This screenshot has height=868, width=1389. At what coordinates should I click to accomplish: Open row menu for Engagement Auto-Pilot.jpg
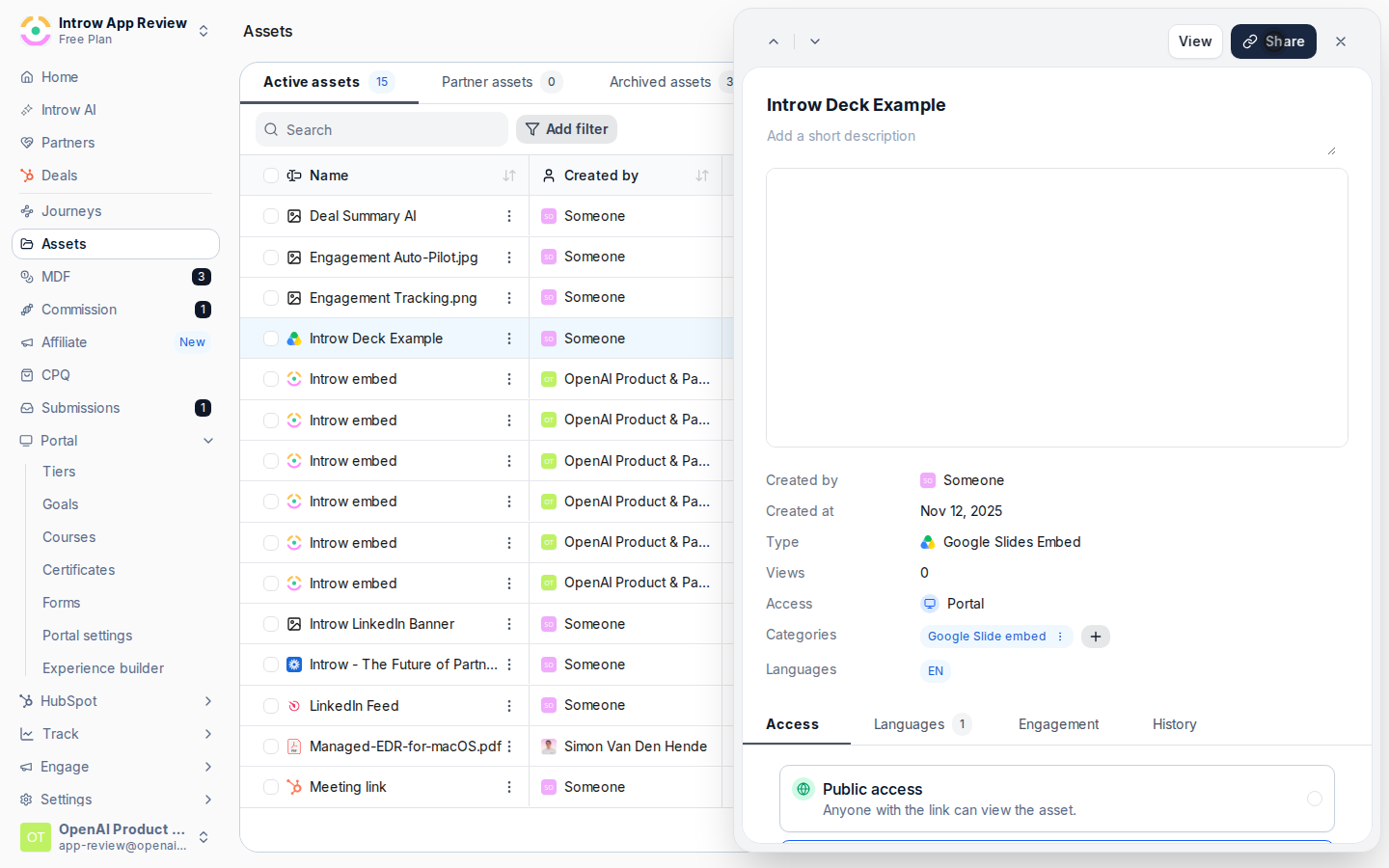[x=509, y=258]
